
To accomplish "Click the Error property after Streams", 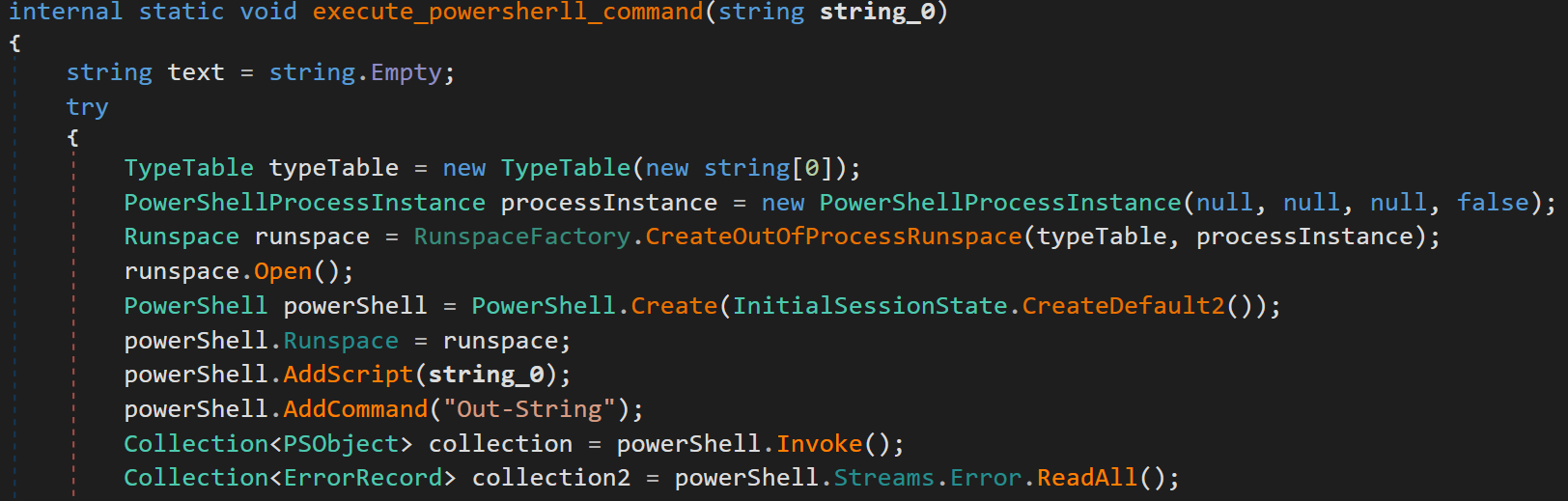I will click(986, 478).
